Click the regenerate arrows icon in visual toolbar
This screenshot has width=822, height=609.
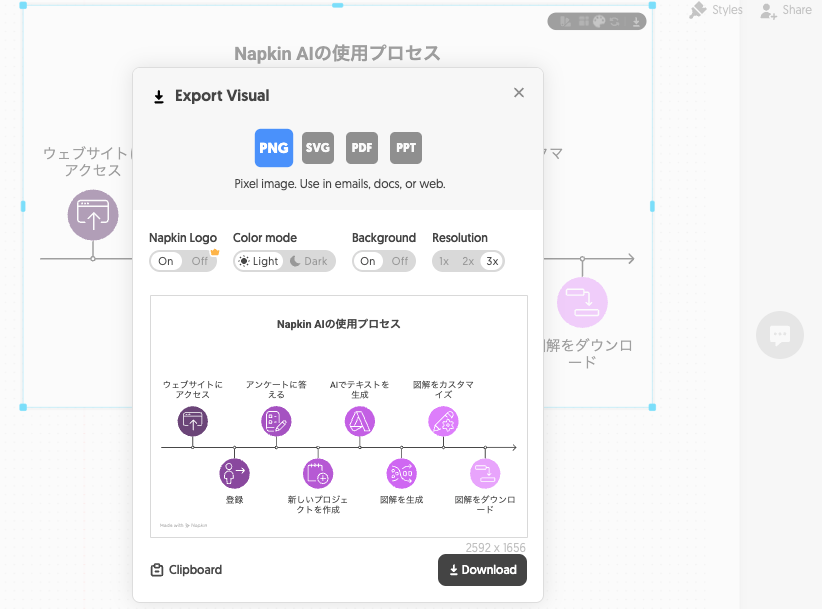click(x=614, y=21)
